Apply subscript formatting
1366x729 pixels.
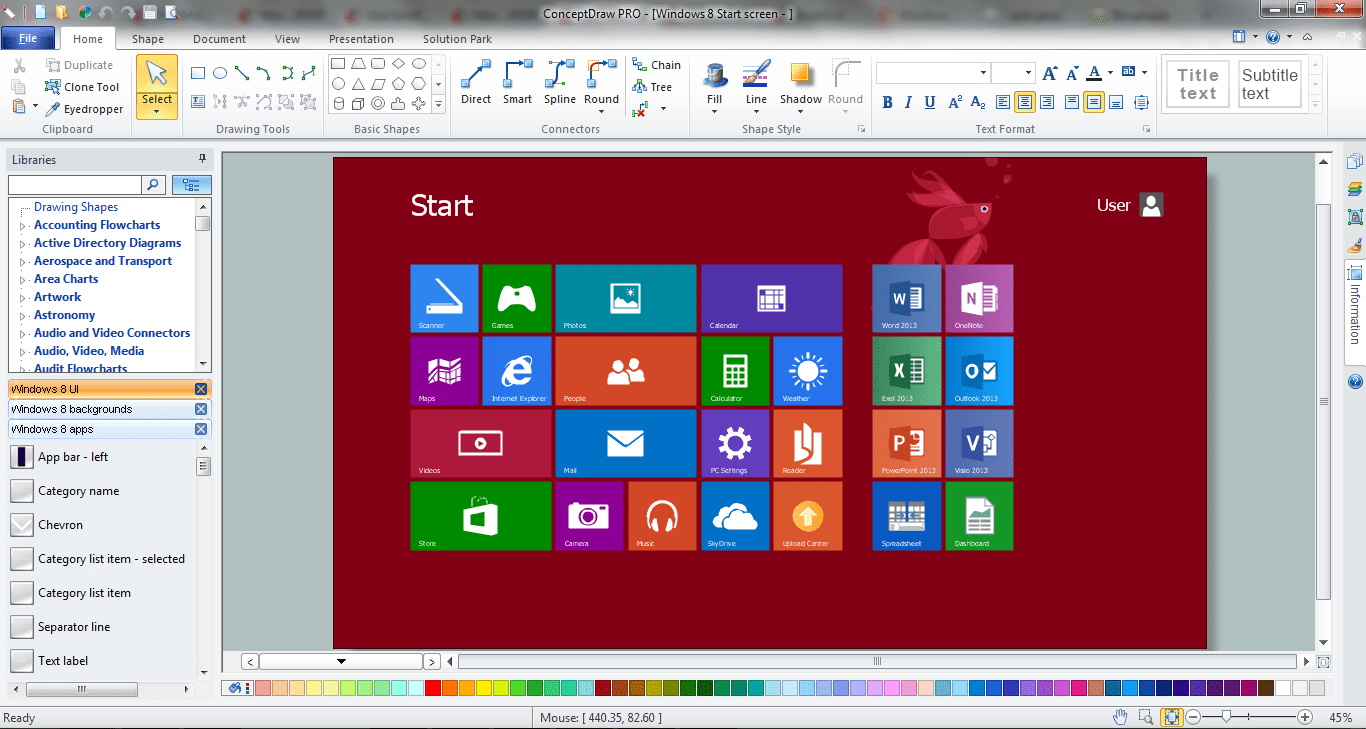[x=977, y=102]
